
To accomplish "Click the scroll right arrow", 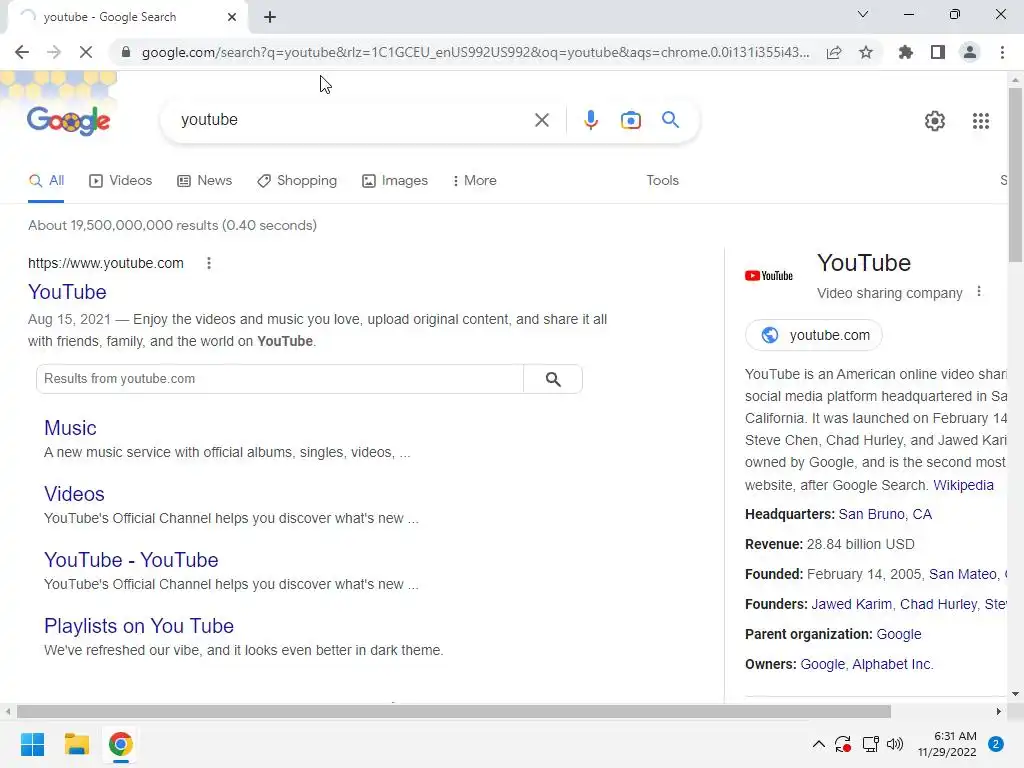I will (x=999, y=711).
